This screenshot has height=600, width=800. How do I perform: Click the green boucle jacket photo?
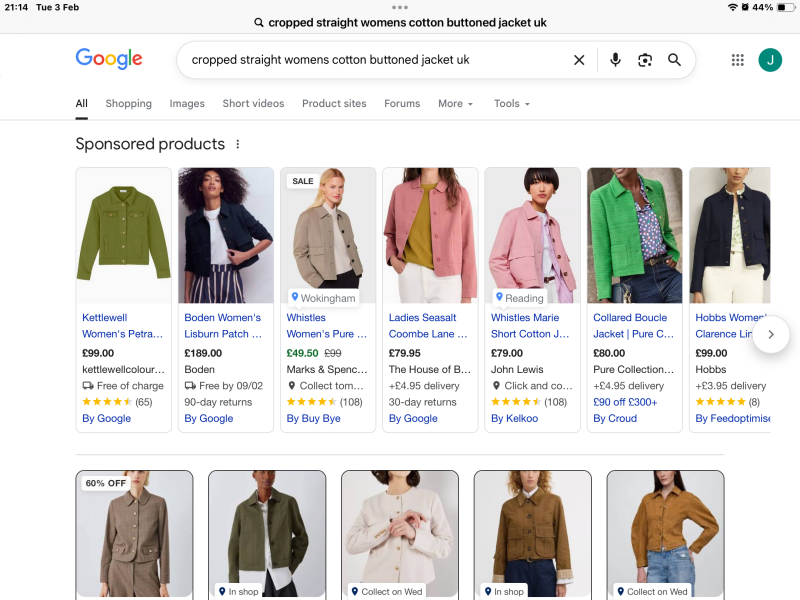tap(635, 235)
